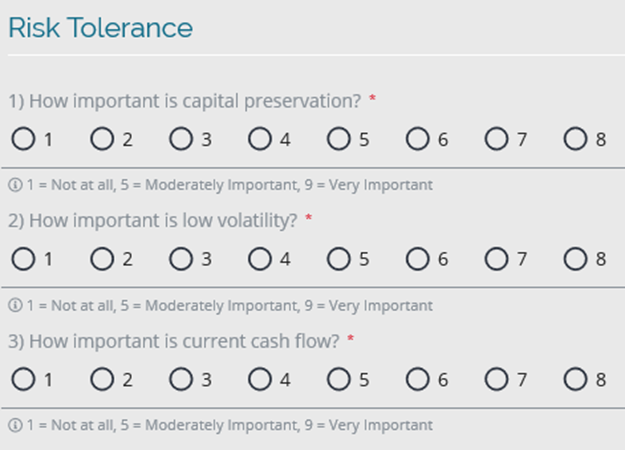Image resolution: width=625 pixels, height=450 pixels.
Task: Select 8 for low volatility question
Action: pyautogui.click(x=576, y=259)
